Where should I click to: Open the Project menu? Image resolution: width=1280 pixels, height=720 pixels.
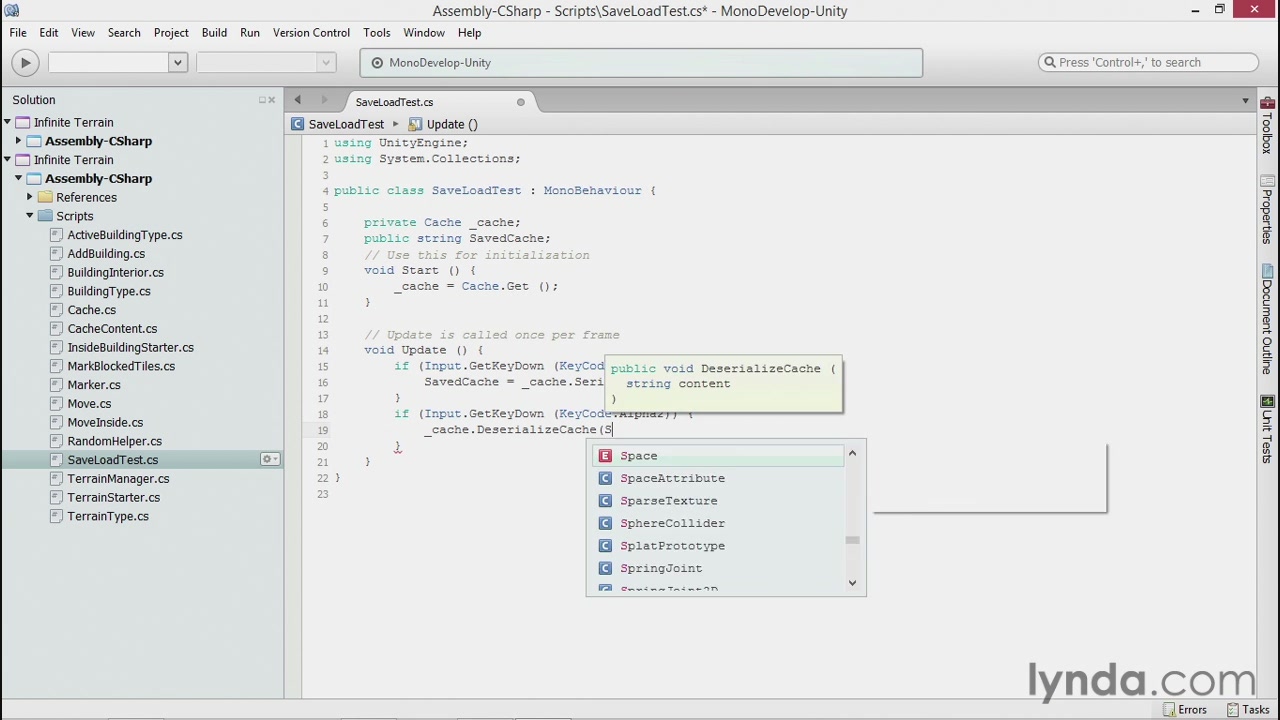[x=171, y=32]
